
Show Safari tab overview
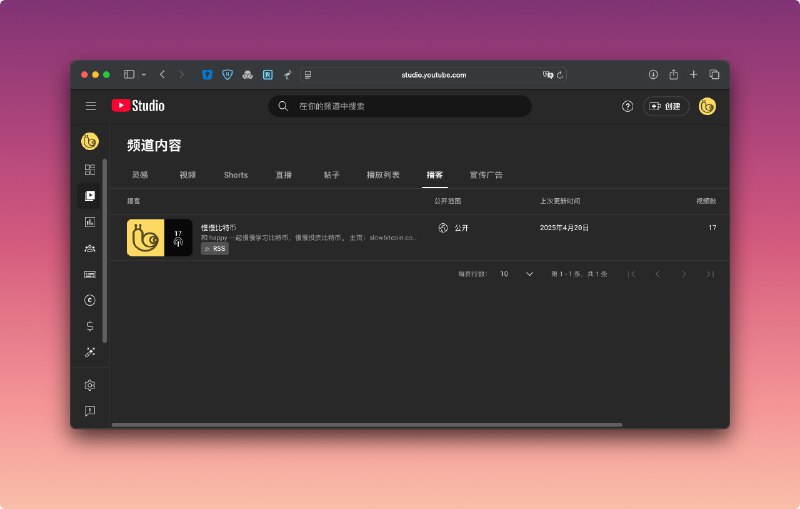(x=714, y=74)
